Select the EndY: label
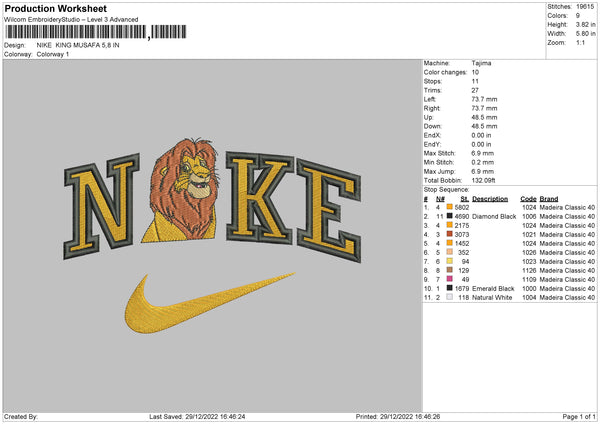600x424 pixels. coord(432,144)
